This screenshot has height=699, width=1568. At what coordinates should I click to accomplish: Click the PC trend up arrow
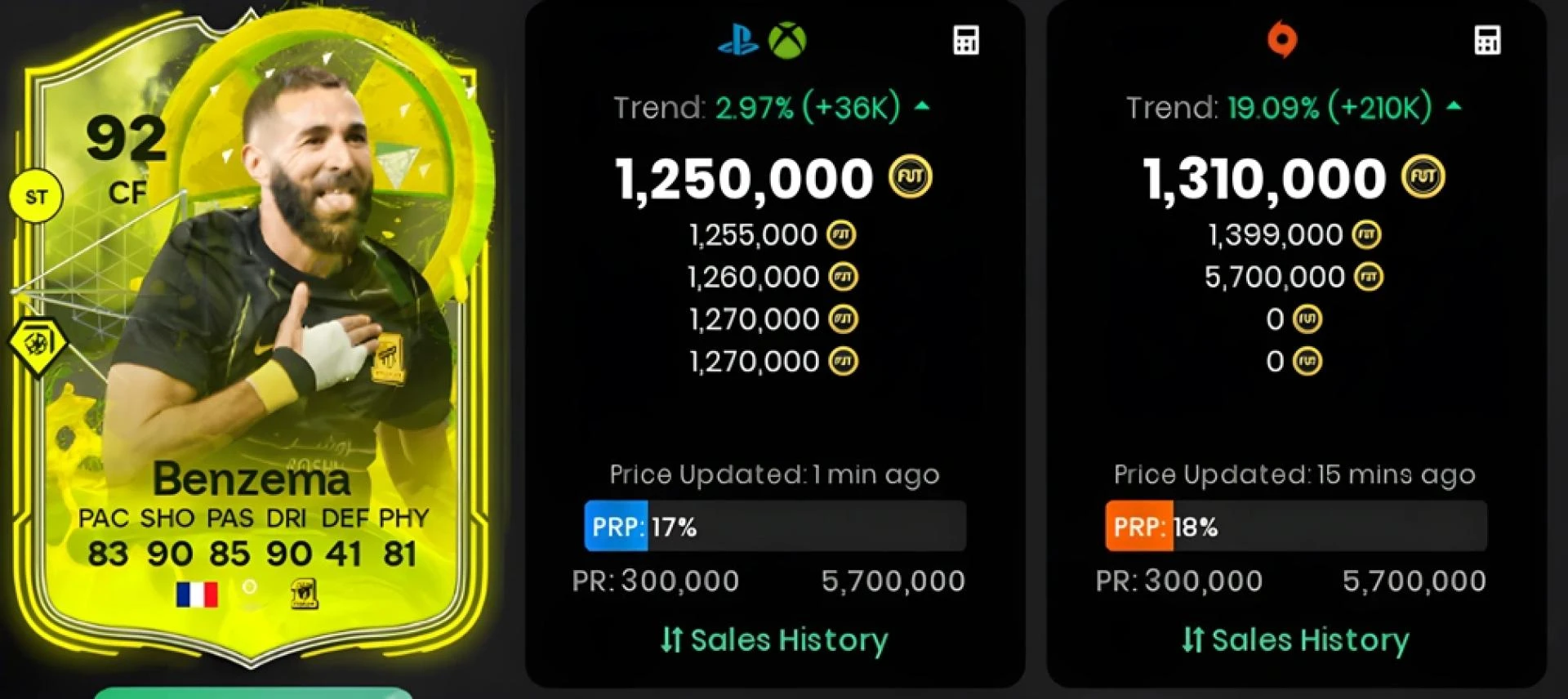1454,106
